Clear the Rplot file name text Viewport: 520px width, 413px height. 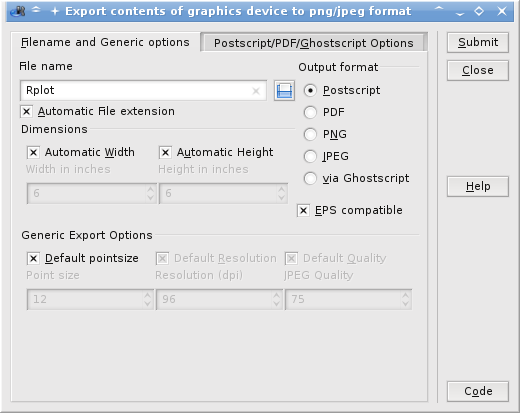point(256,91)
